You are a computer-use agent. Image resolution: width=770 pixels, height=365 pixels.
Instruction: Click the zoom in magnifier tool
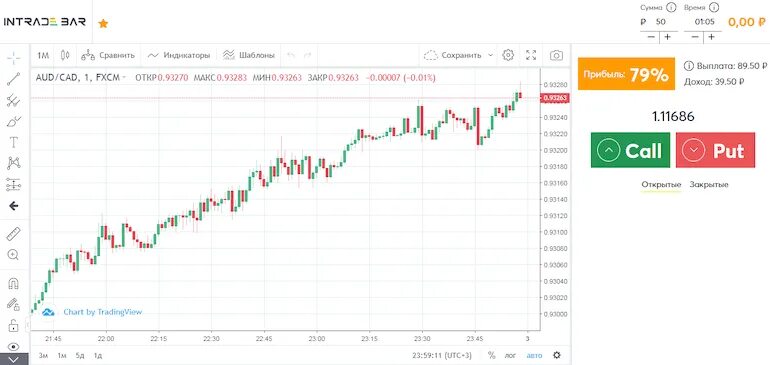click(x=14, y=254)
